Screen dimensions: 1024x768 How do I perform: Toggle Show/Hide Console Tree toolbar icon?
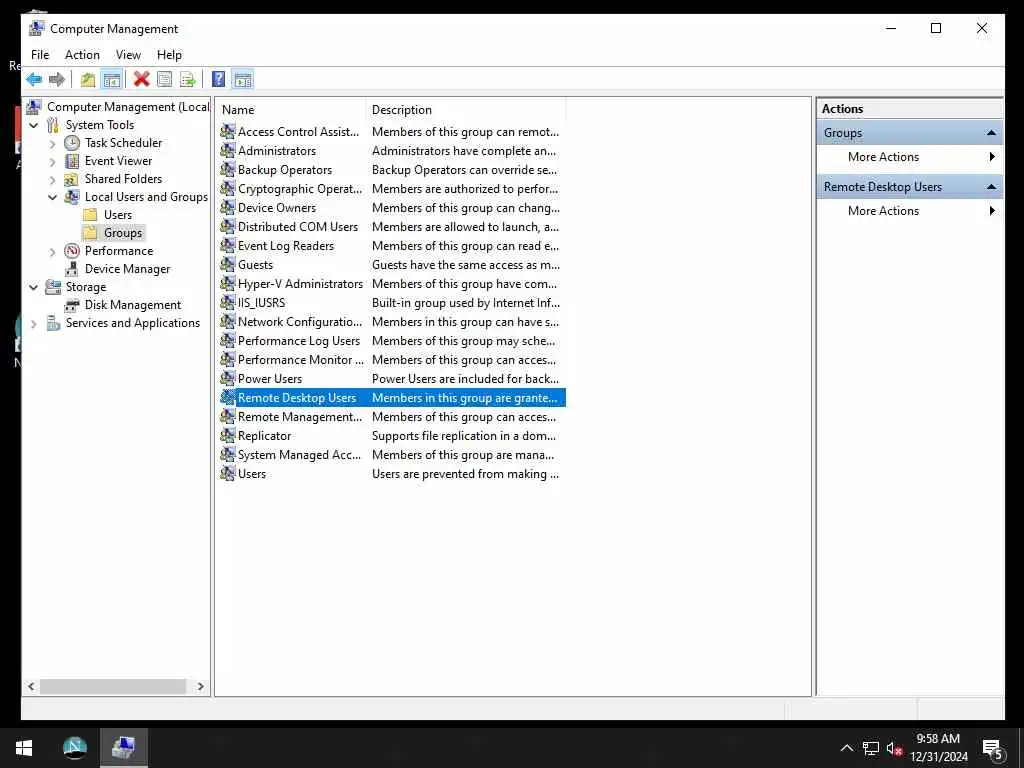point(112,80)
